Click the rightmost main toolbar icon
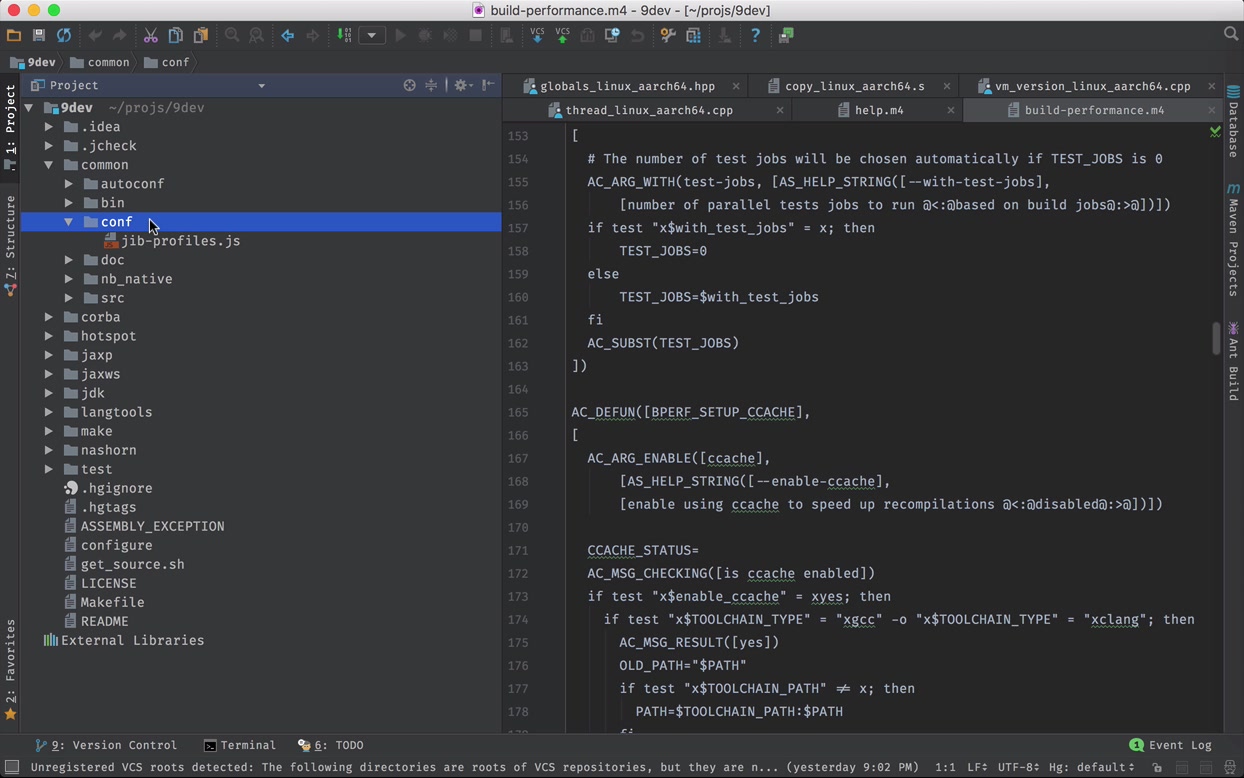 [x=786, y=35]
